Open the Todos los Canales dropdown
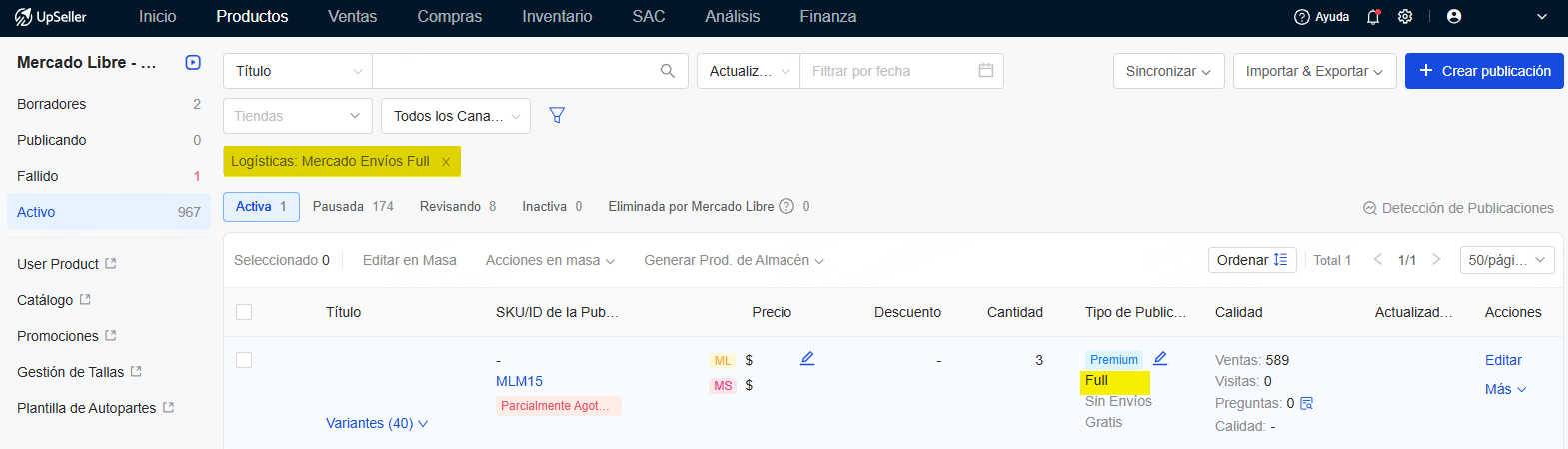Image resolution: width=1568 pixels, height=449 pixels. pos(457,116)
